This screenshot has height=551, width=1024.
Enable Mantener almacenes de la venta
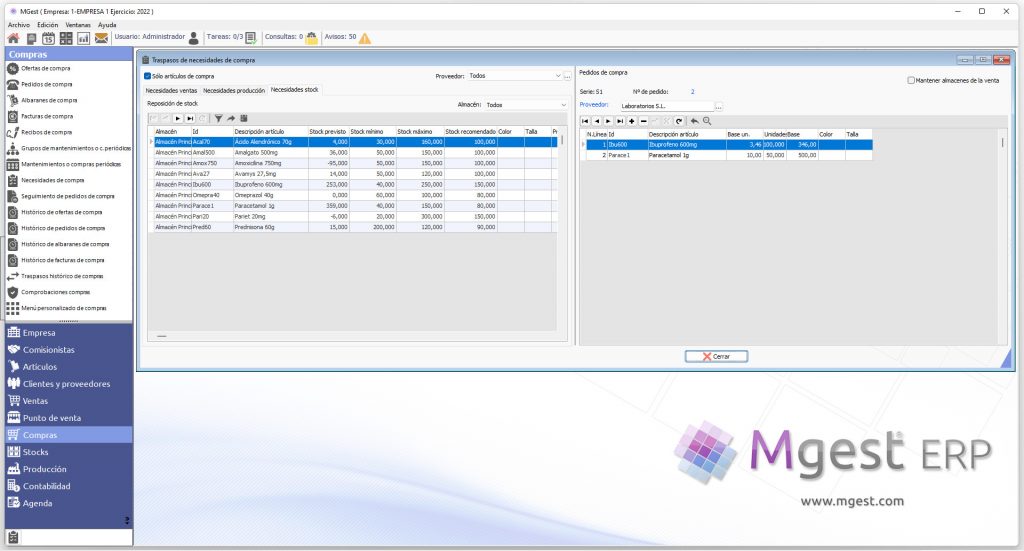point(911,80)
